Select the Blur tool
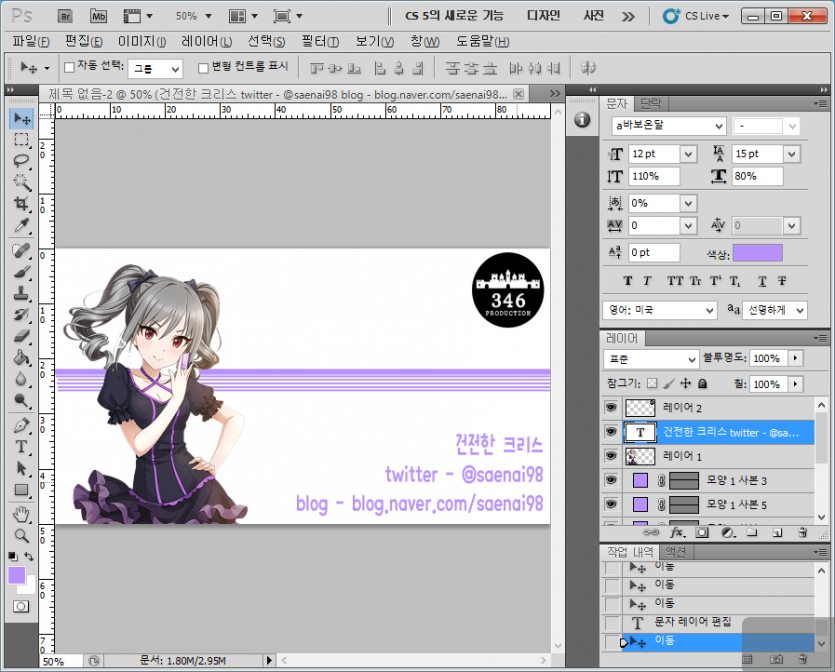This screenshot has height=672, width=835. (x=21, y=379)
